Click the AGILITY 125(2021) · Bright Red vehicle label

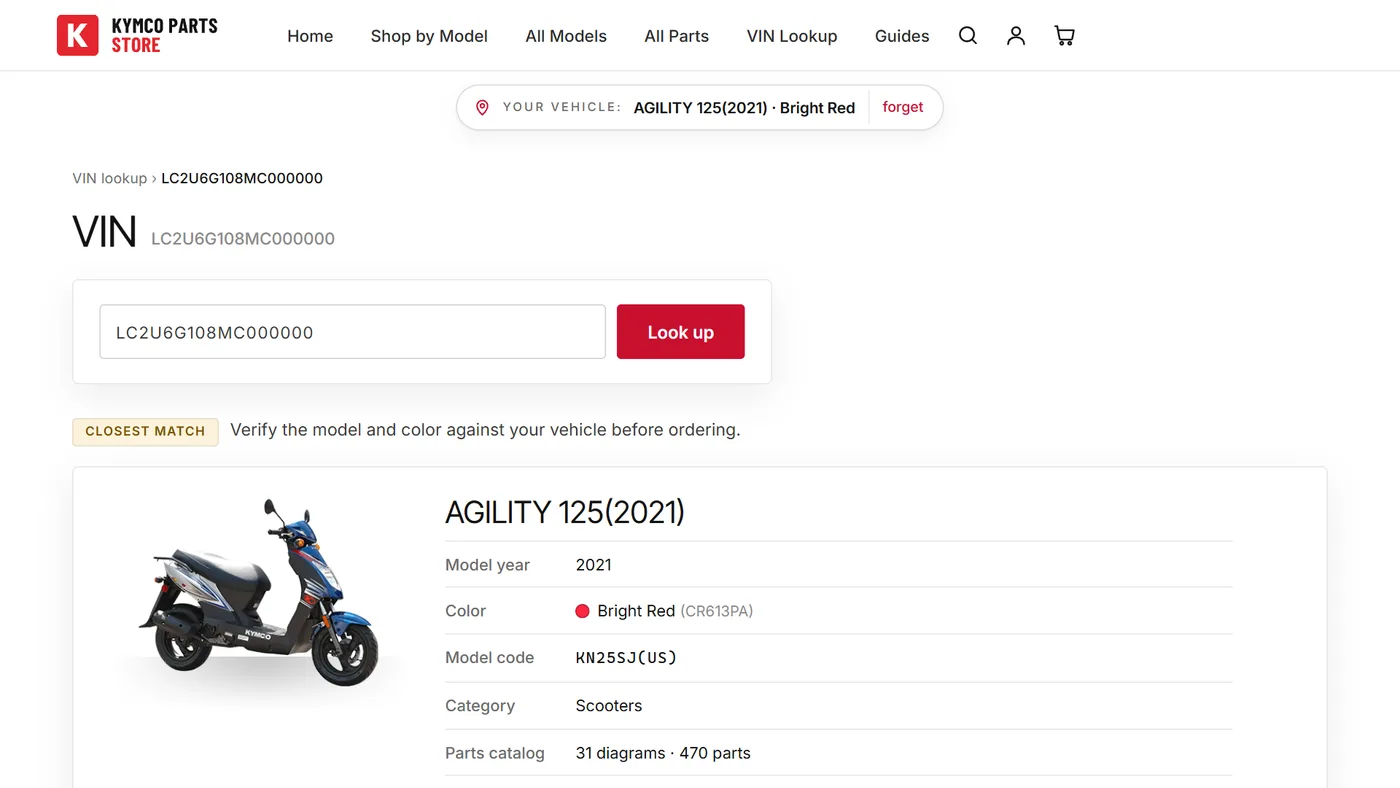coord(744,108)
